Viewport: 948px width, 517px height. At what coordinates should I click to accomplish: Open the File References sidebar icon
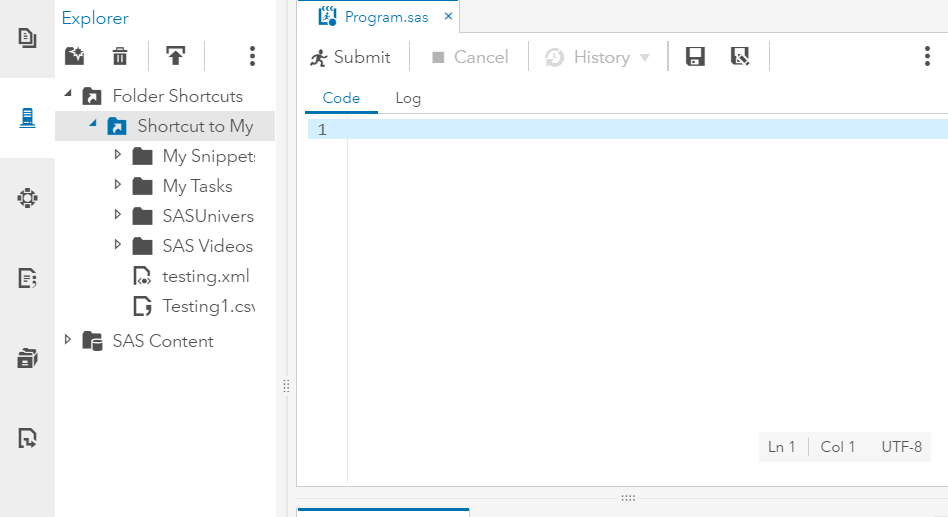(x=27, y=438)
